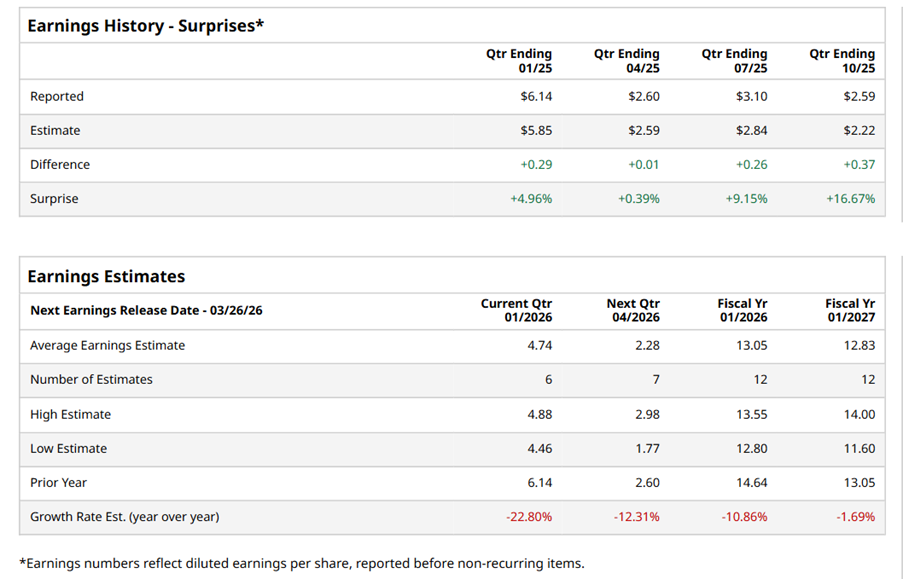This screenshot has height=579, width=903.
Task: Click the "Qtr Ending 01/25" column header
Action: [x=519, y=61]
